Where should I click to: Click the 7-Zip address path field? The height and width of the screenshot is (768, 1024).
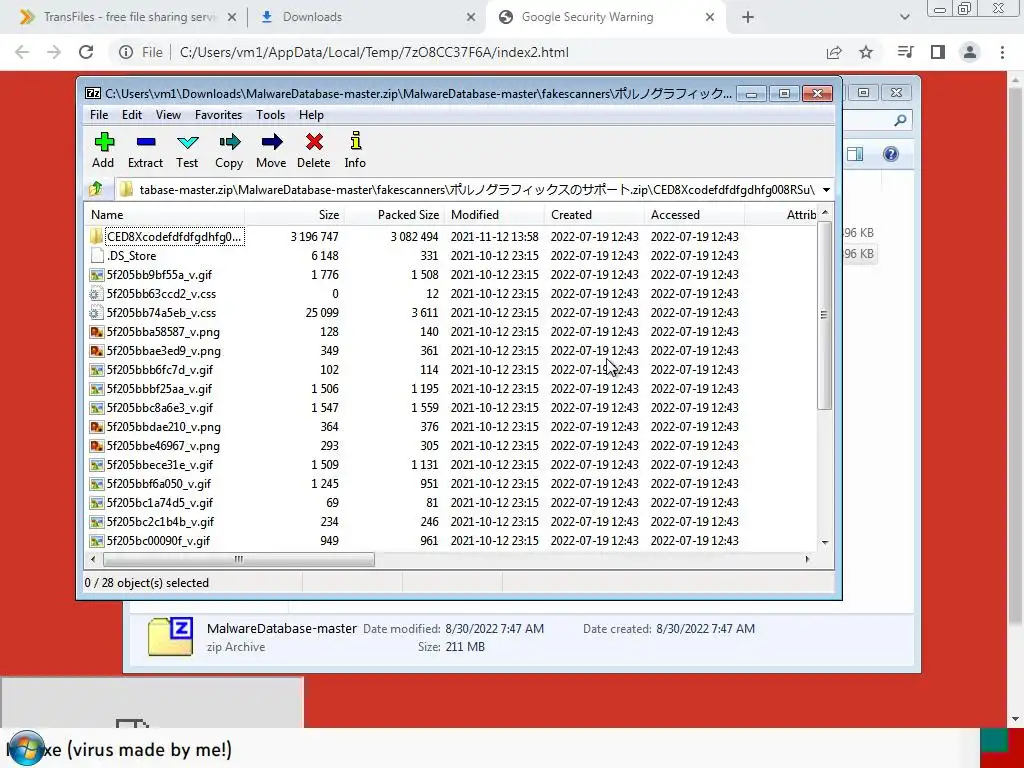coord(467,190)
